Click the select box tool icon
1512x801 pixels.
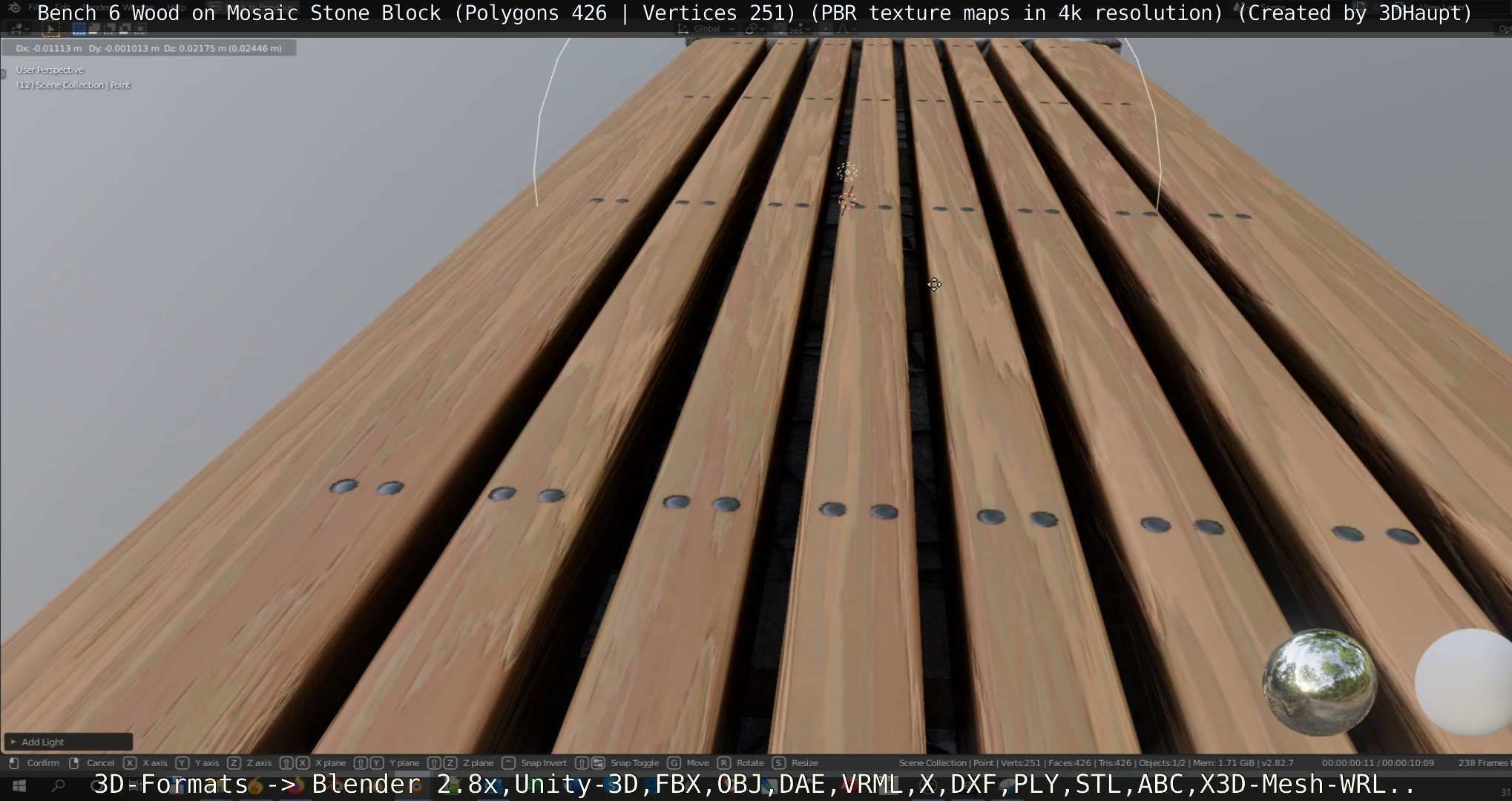pyautogui.click(x=50, y=30)
